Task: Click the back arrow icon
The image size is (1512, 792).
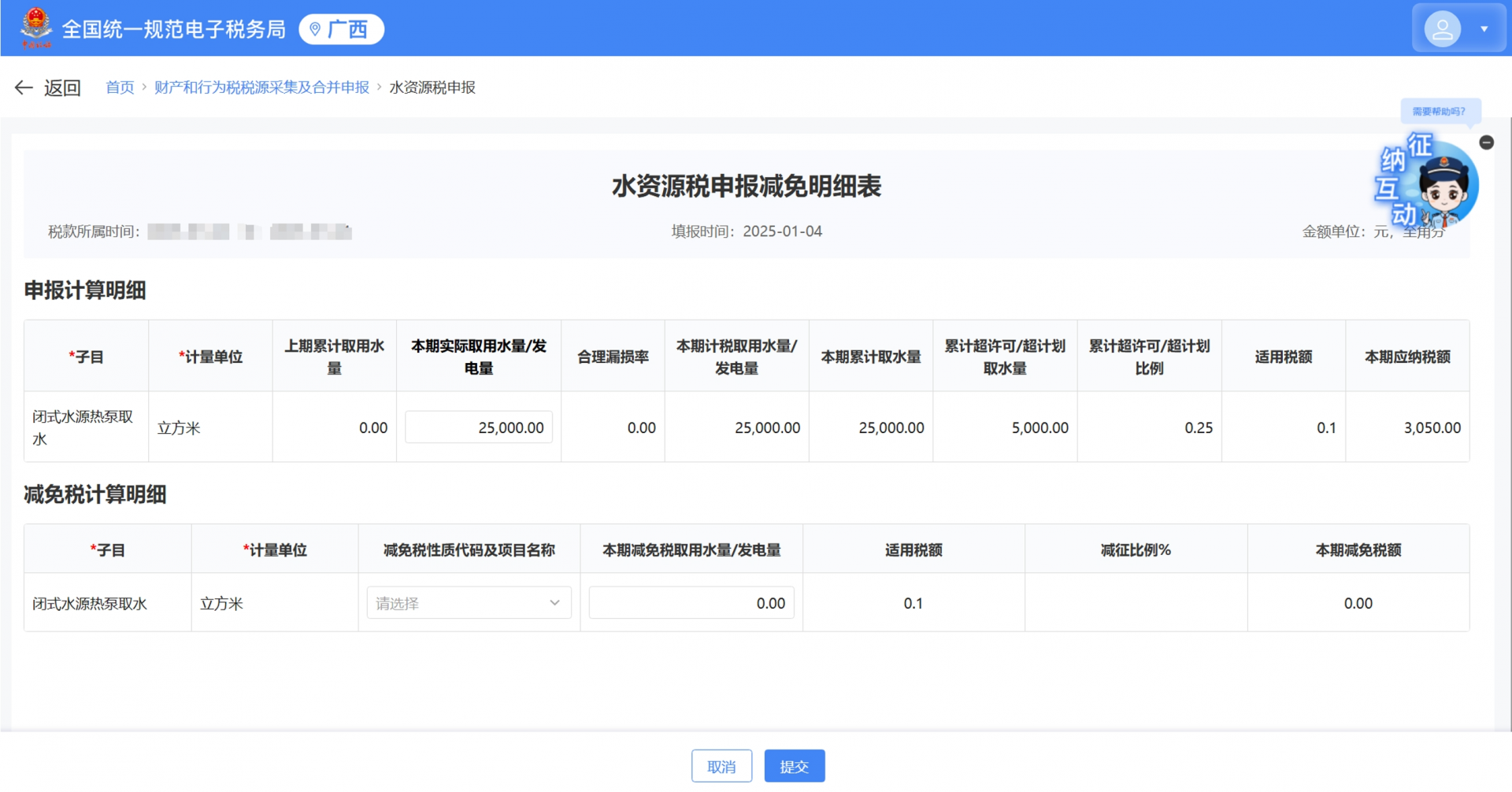Action: pos(24,87)
